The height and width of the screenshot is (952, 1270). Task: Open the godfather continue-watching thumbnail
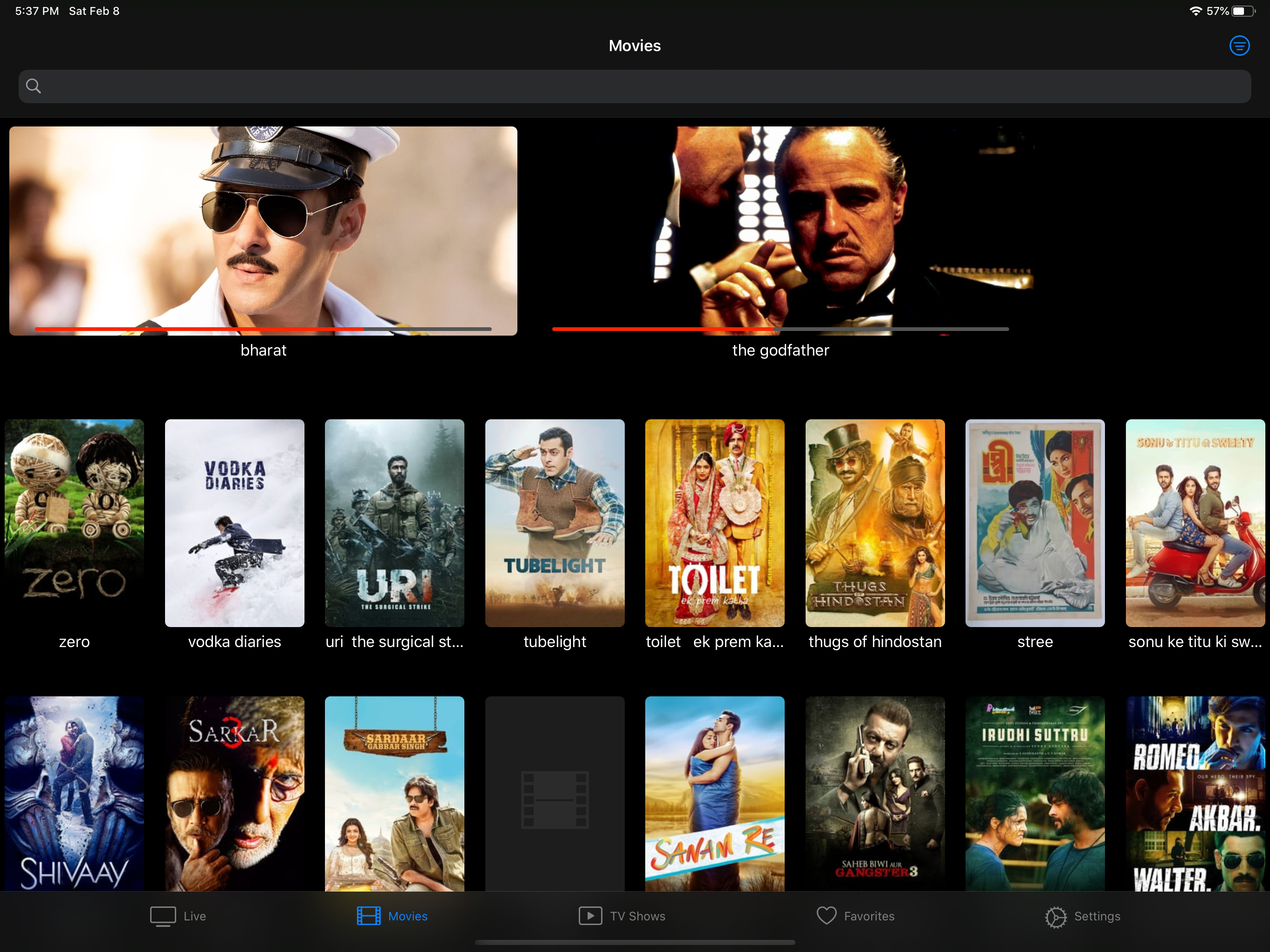point(780,230)
